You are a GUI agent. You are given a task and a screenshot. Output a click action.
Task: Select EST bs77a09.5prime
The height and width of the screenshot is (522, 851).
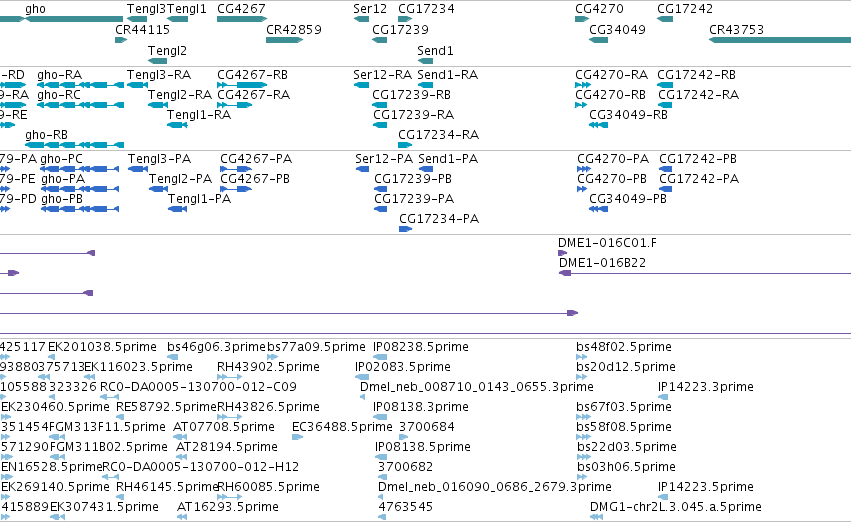pos(316,347)
